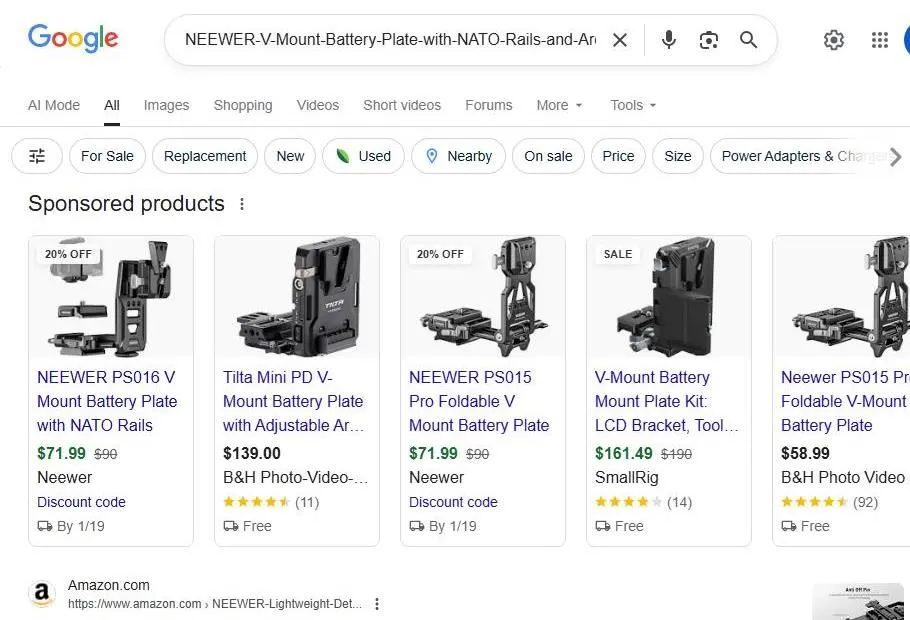The image size is (910, 620).
Task: Search by image using the Google Lens icon
Action: [x=709, y=40]
